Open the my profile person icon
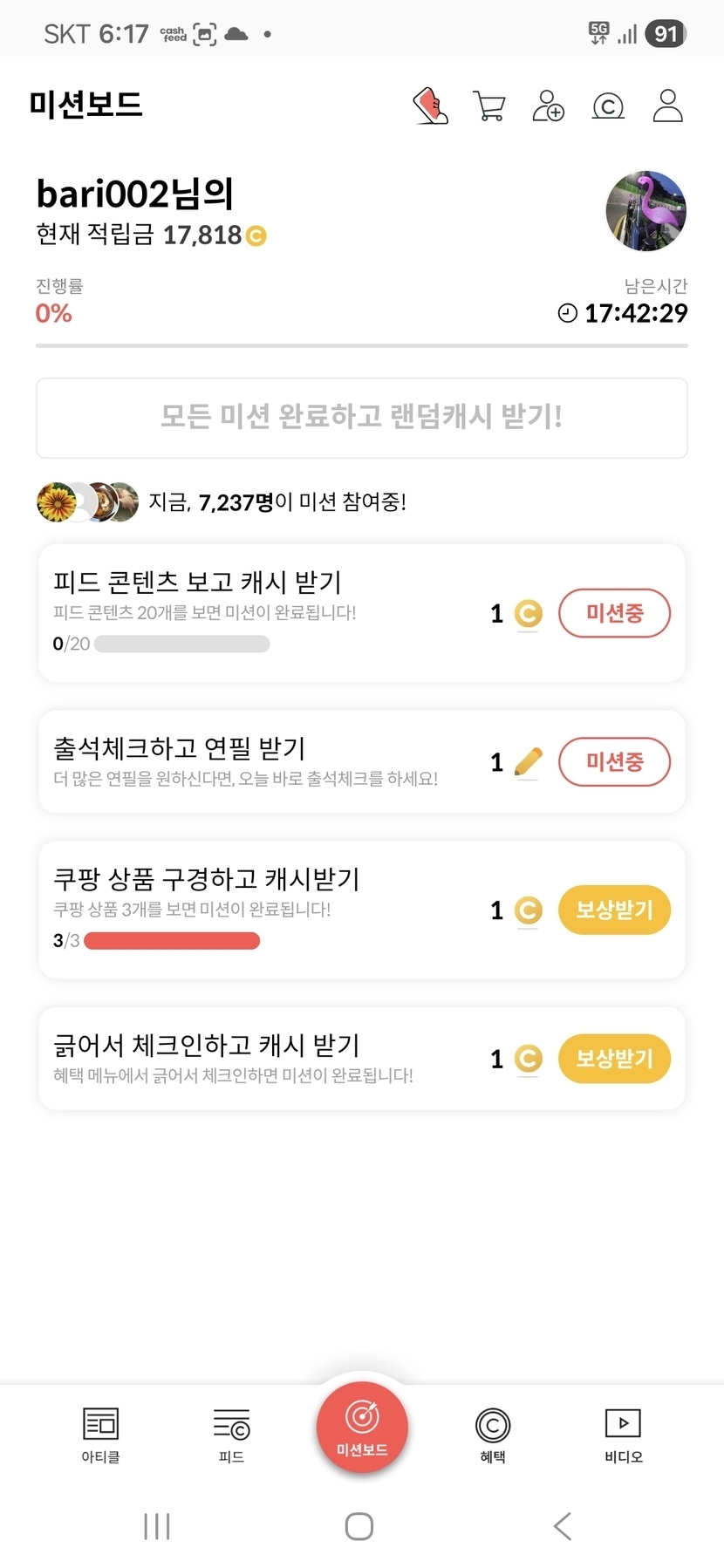724x1568 pixels. [x=667, y=106]
